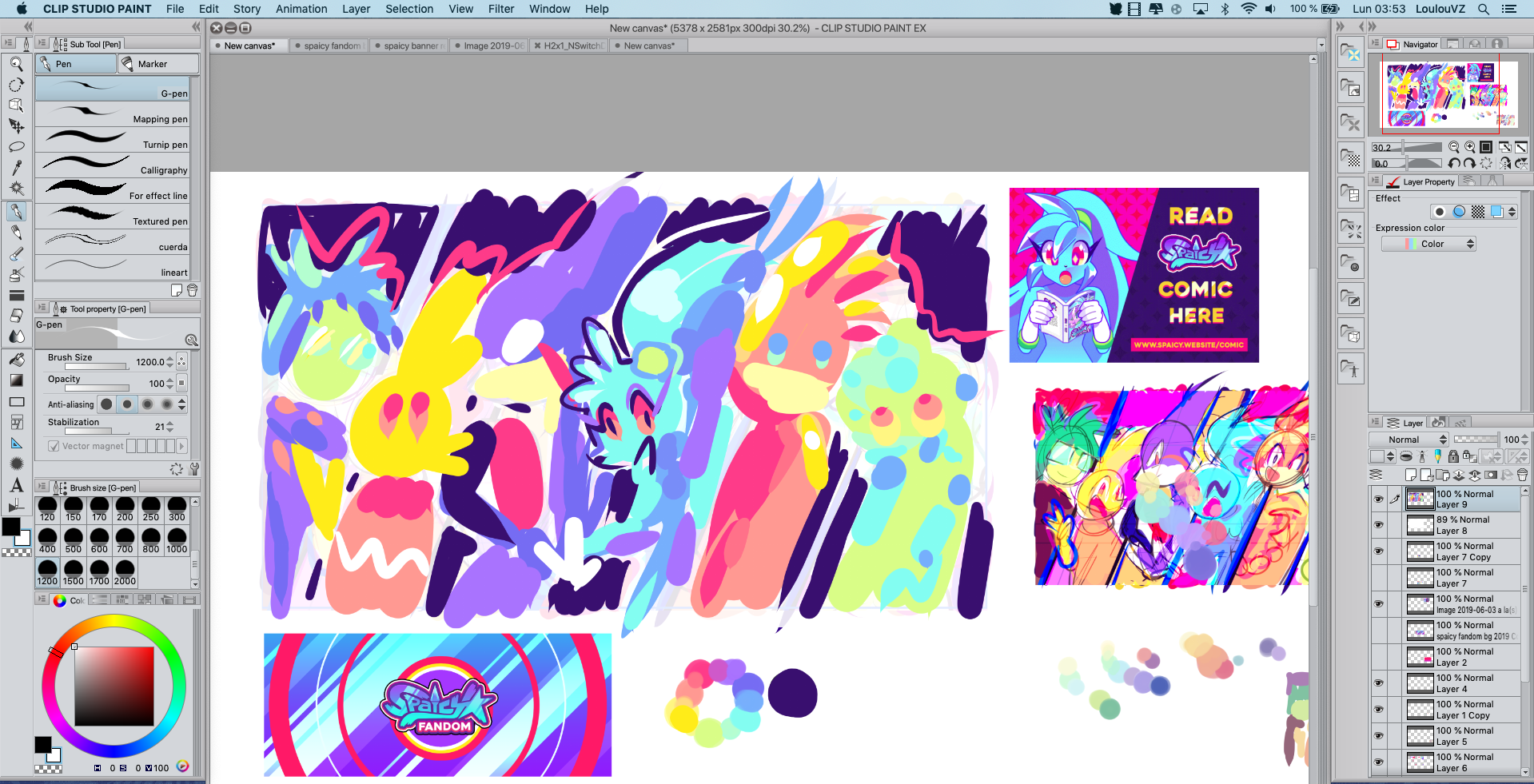Open the Expression color dropdown
This screenshot has height=784, width=1534.
point(1439,244)
